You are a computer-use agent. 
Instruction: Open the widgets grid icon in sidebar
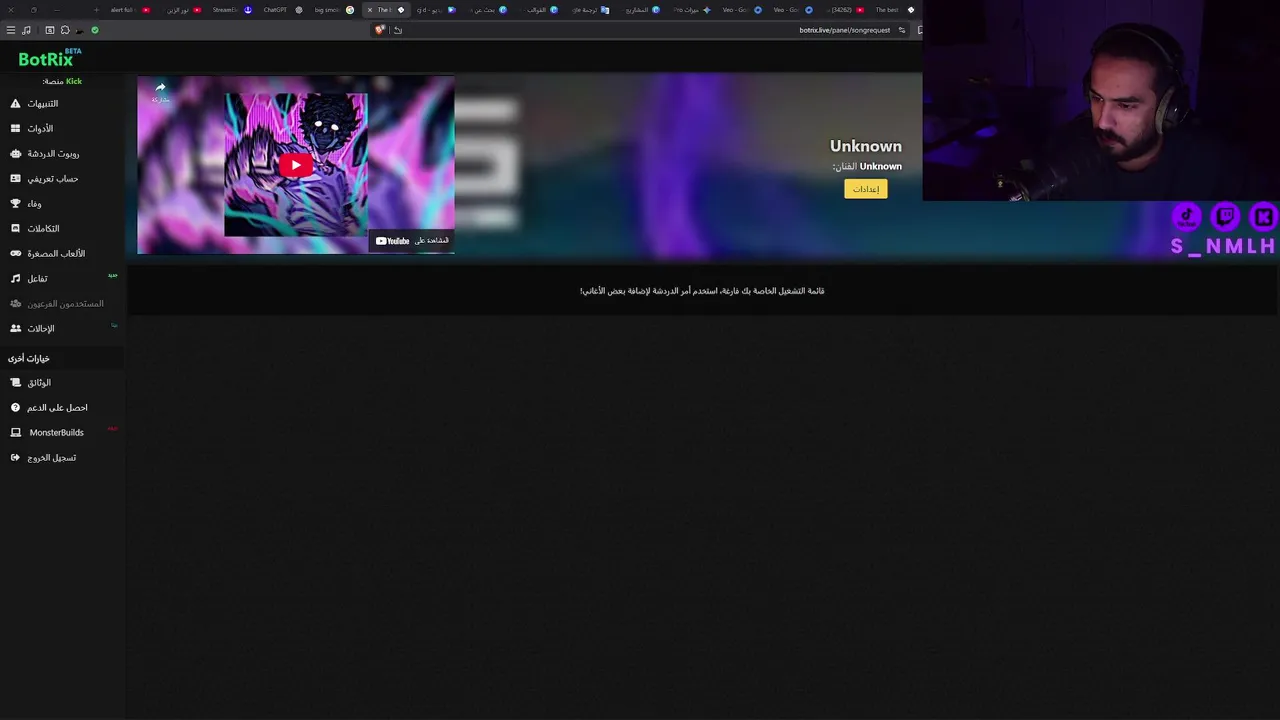point(15,129)
